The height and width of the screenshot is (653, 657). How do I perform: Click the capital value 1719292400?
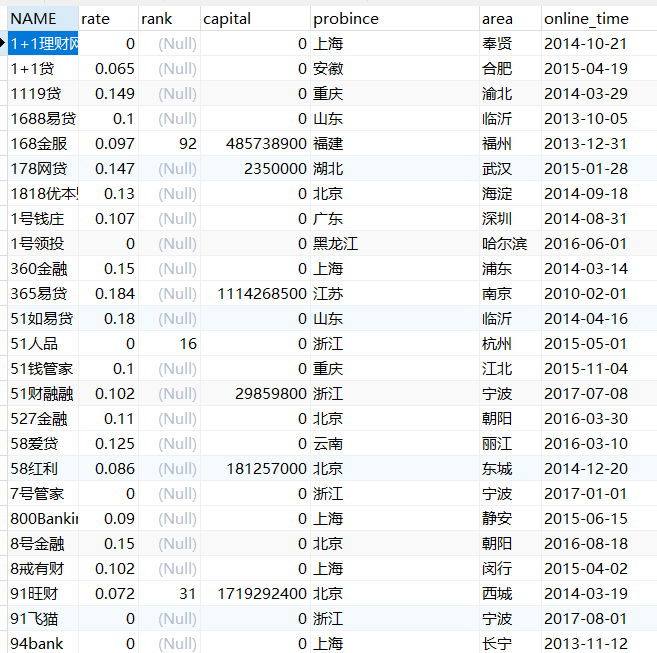tap(262, 594)
